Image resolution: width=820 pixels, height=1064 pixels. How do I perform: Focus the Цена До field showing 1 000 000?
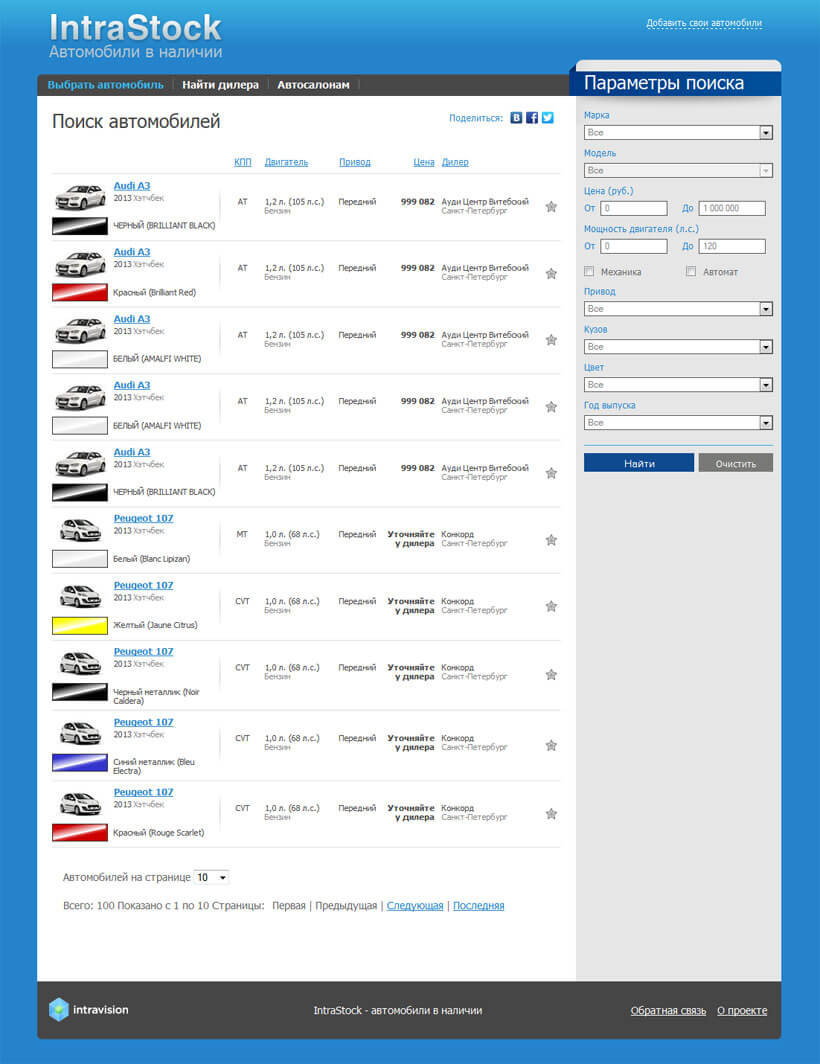point(732,208)
